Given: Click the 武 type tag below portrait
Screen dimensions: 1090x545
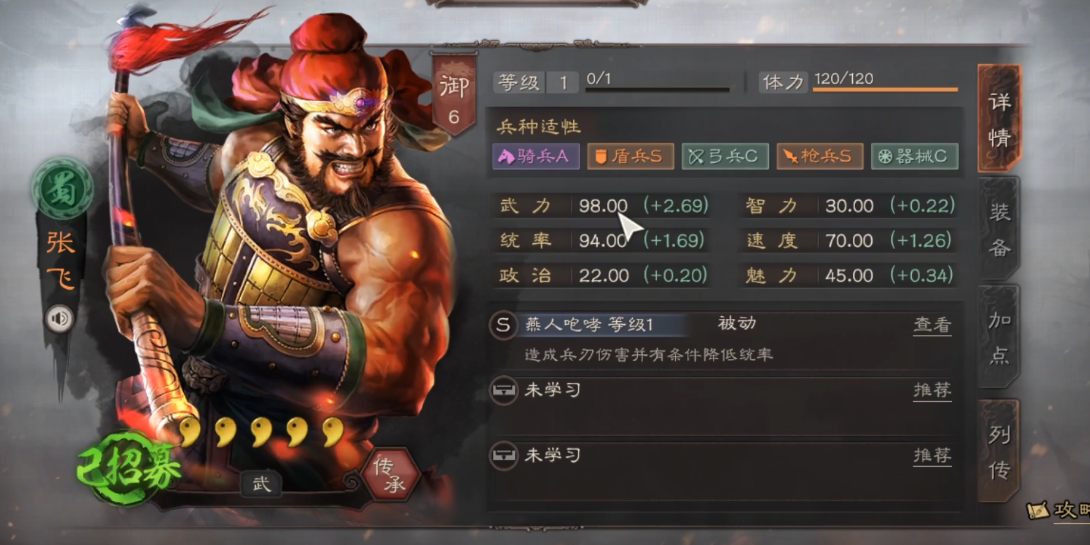Looking at the screenshot, I should 261,485.
